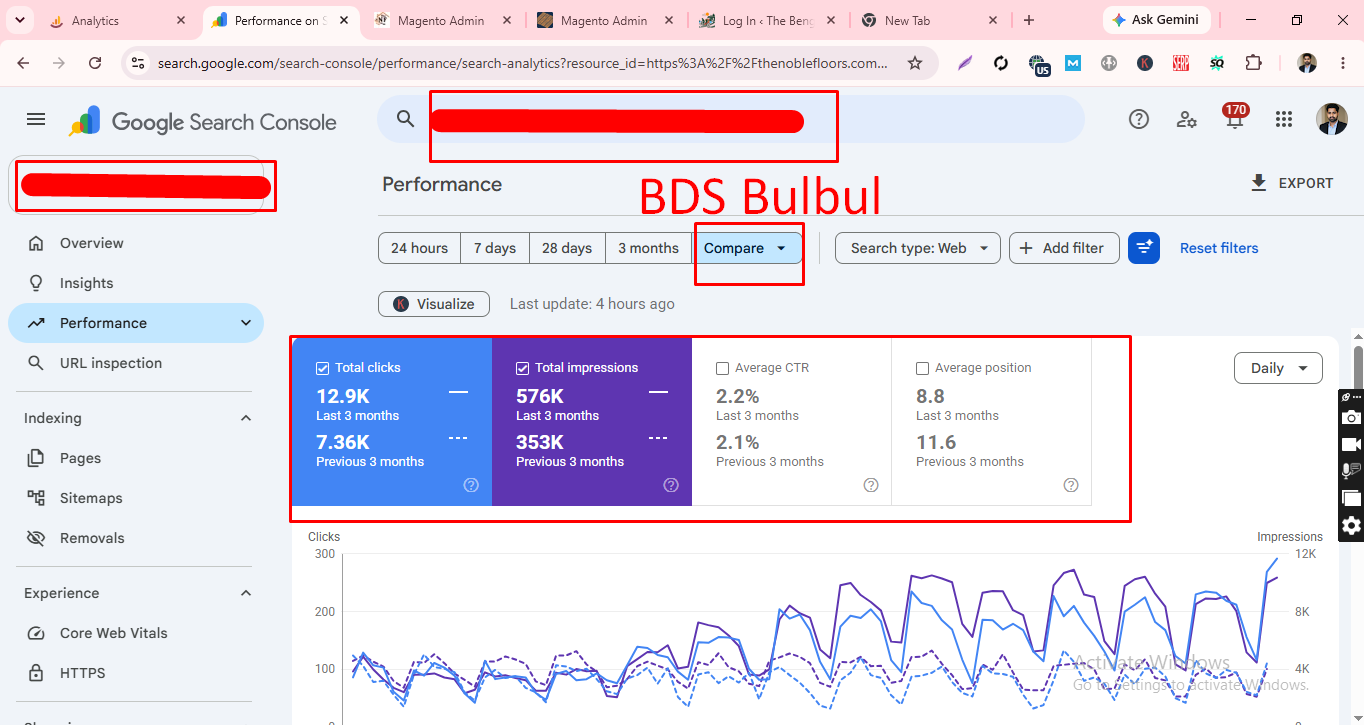Collapse the Indexing section
This screenshot has width=1364, height=725.
pos(246,418)
